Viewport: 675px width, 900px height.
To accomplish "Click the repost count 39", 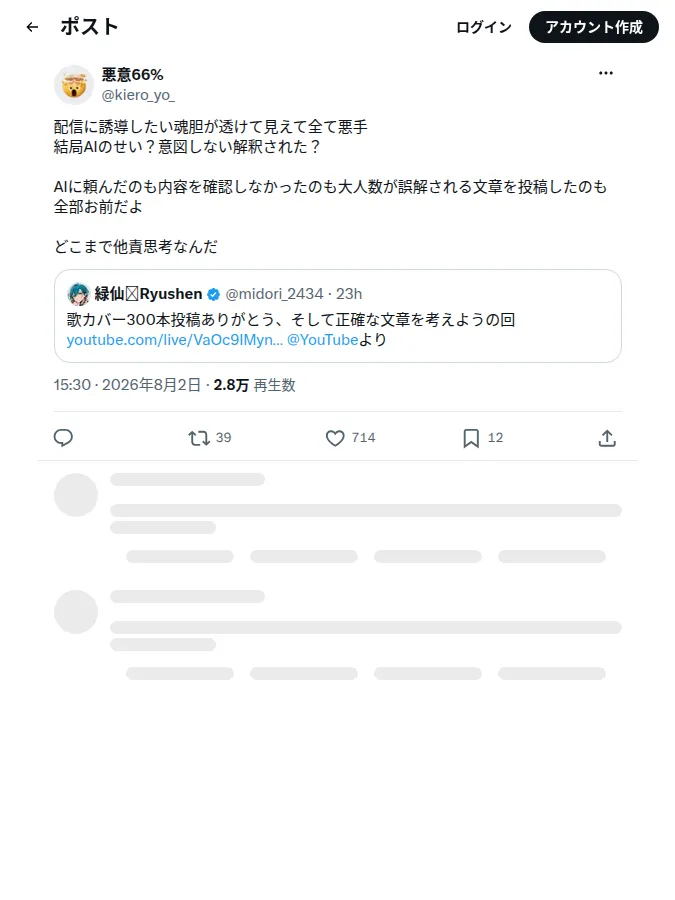I will [x=223, y=438].
